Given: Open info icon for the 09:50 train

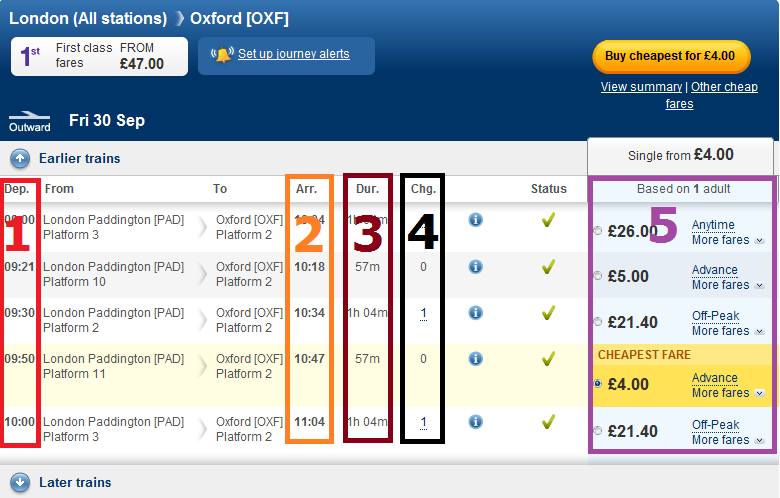Looking at the screenshot, I should (x=476, y=358).
